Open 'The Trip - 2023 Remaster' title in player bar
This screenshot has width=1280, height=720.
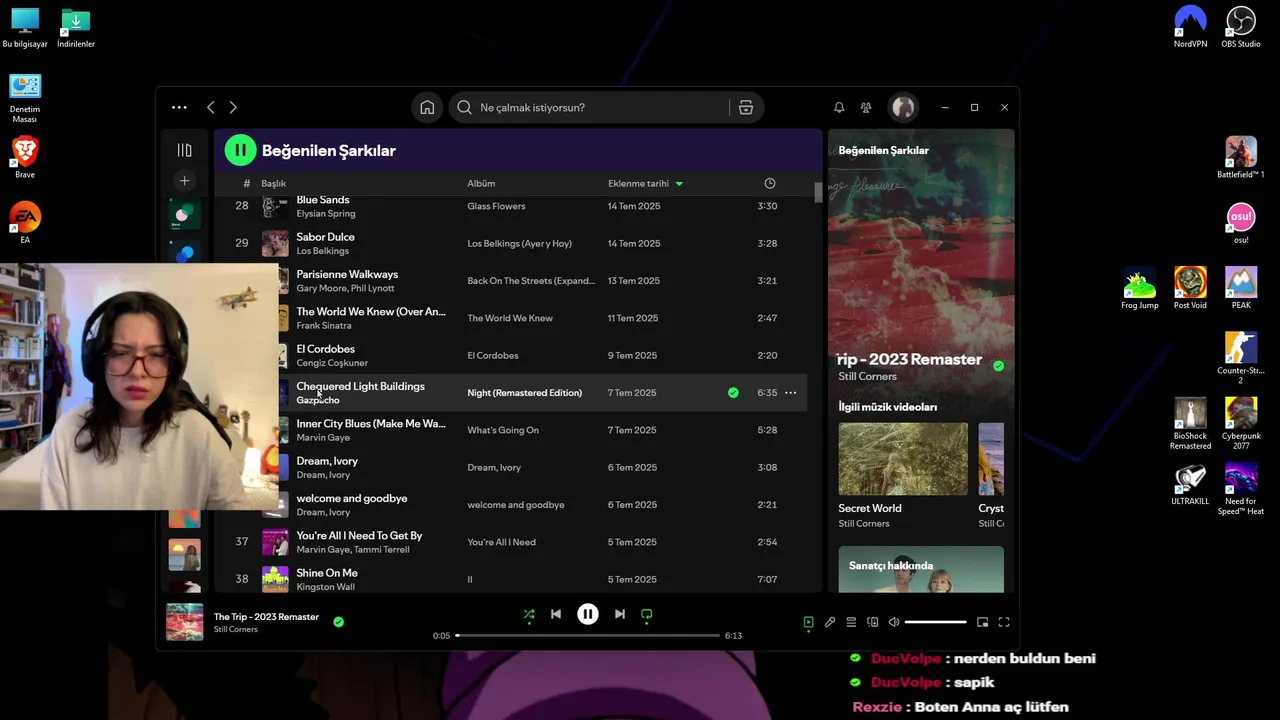coord(266,617)
